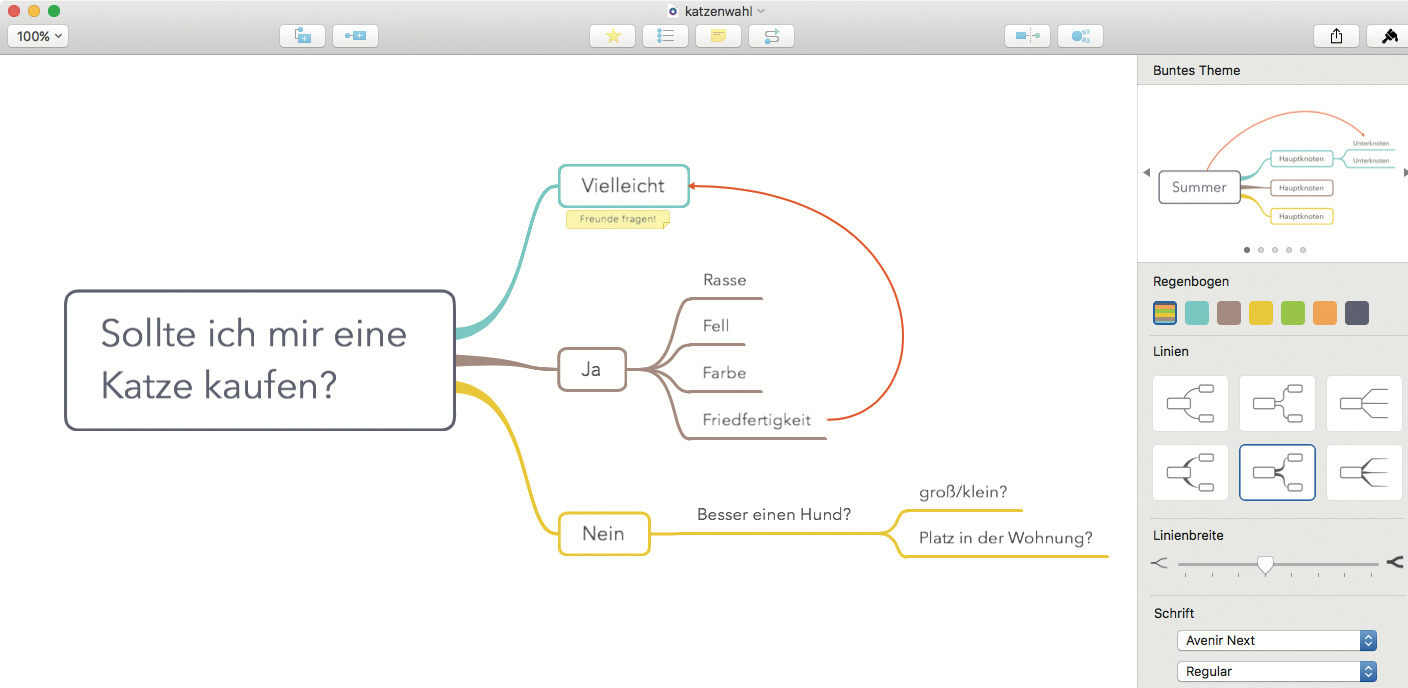Image resolution: width=1408 pixels, height=688 pixels.
Task: Select the bottom-right line style under Linien
Action: 1364,472
